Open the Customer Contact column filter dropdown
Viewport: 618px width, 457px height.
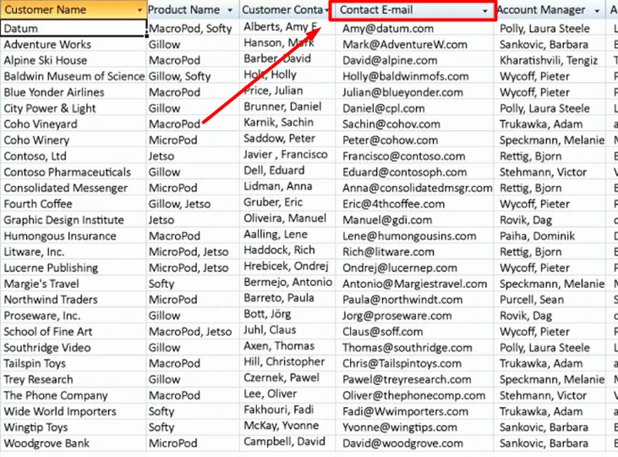click(x=327, y=11)
